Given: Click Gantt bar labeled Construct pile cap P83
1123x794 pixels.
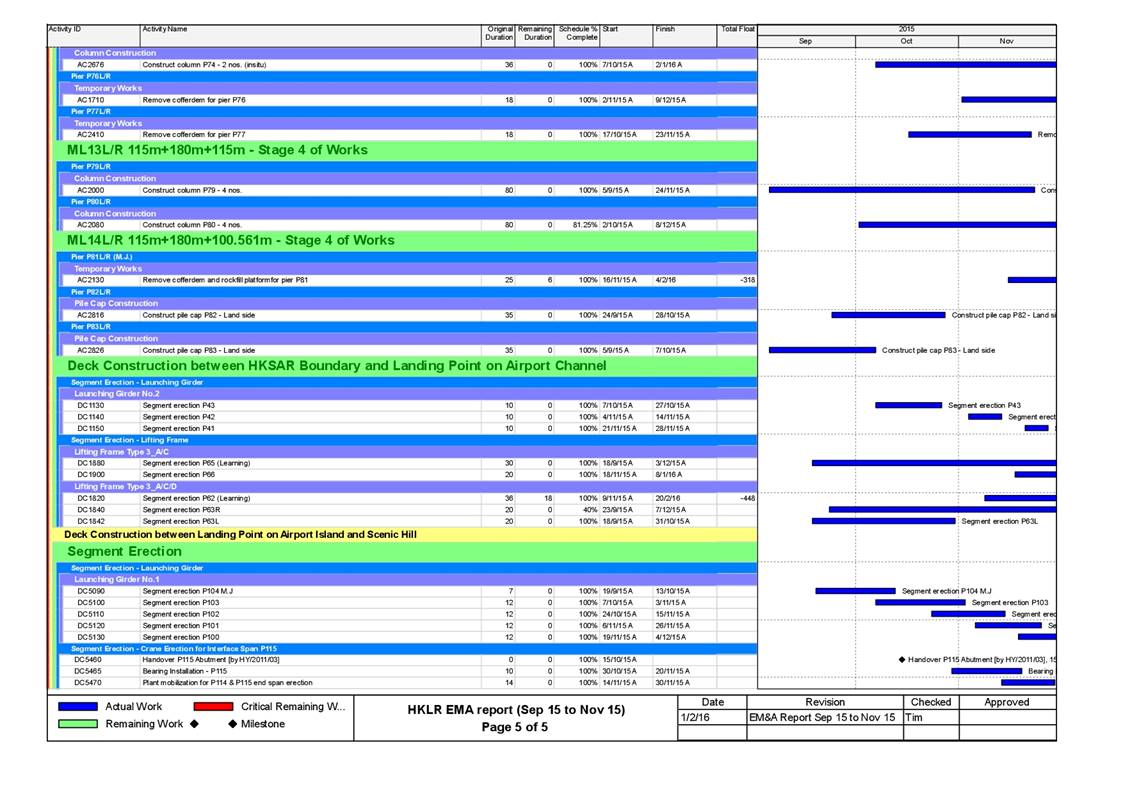Looking at the screenshot, I should [822, 350].
